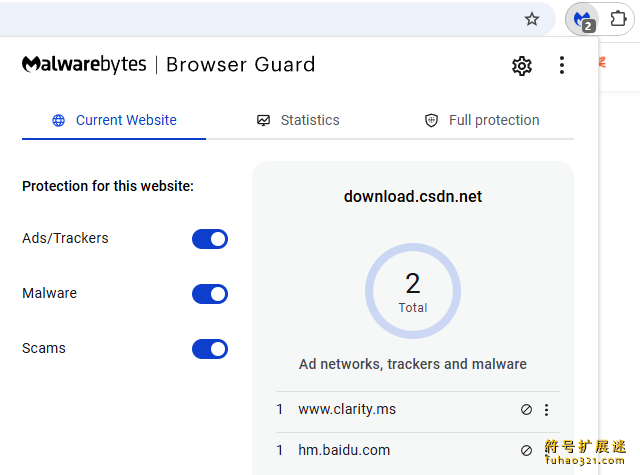This screenshot has width=640, height=475.
Task: Switch to the Full protection tab
Action: click(x=482, y=120)
